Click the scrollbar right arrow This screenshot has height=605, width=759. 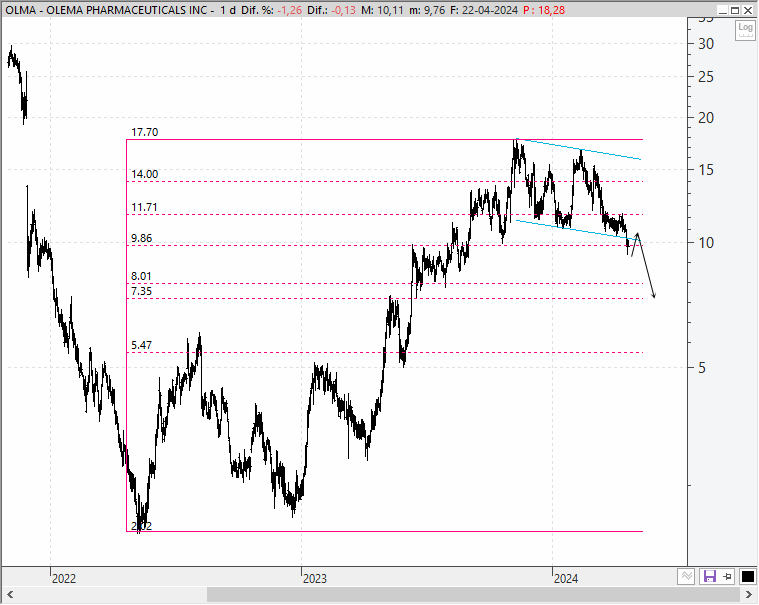click(x=748, y=594)
